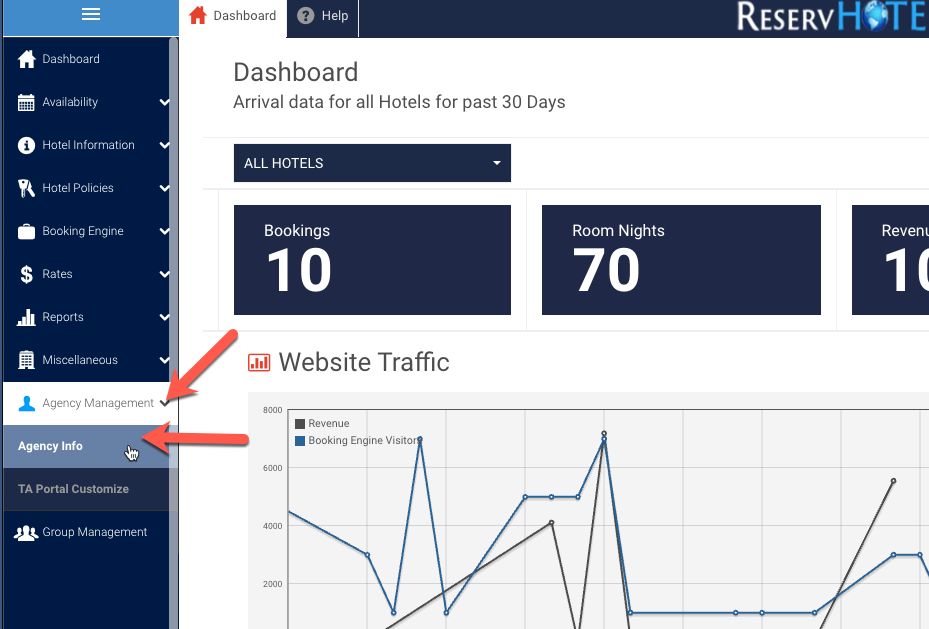The image size is (929, 629).
Task: Expand the Rates chevron
Action: click(x=164, y=274)
